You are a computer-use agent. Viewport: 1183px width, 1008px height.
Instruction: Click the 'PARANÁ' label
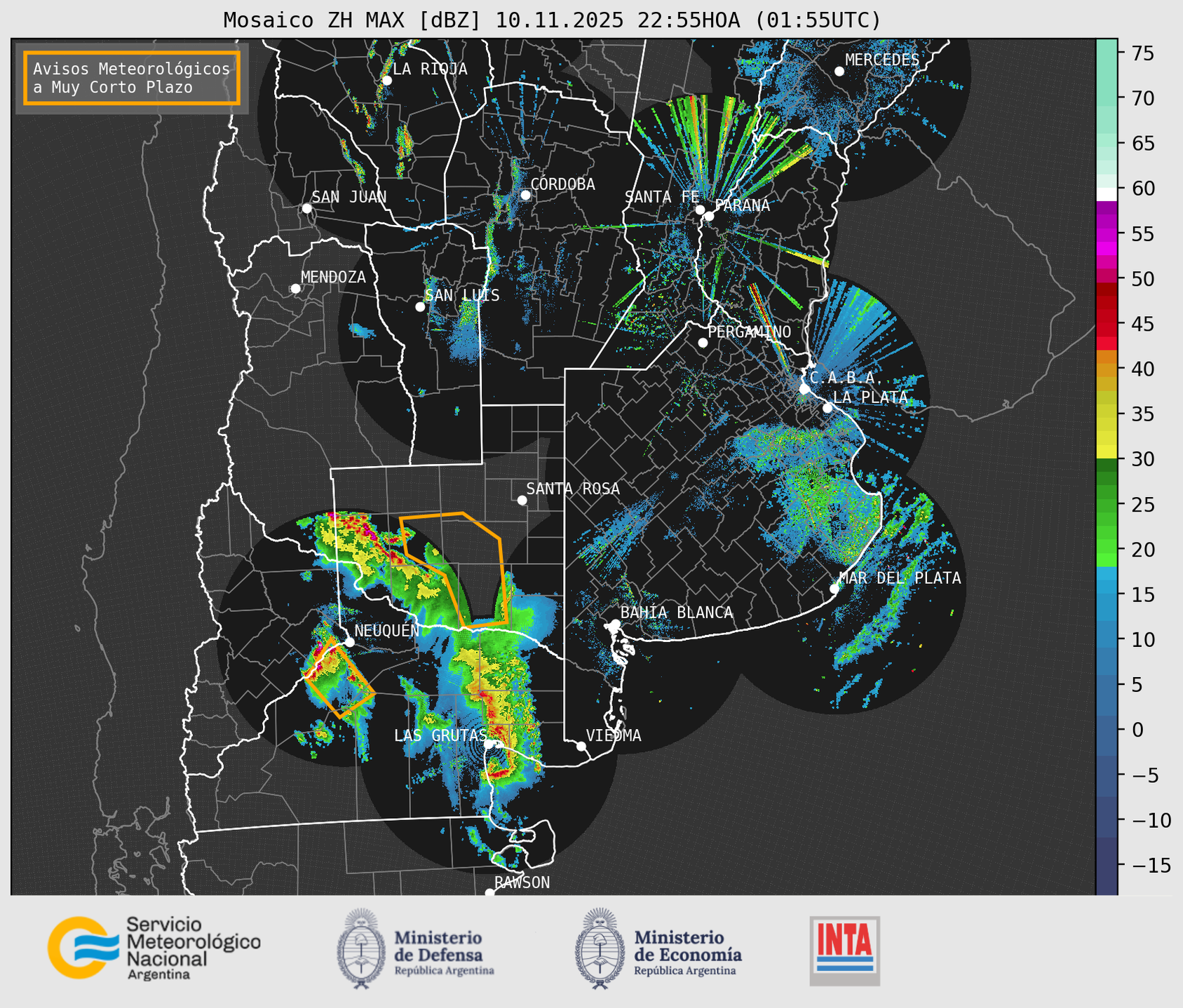click(742, 205)
